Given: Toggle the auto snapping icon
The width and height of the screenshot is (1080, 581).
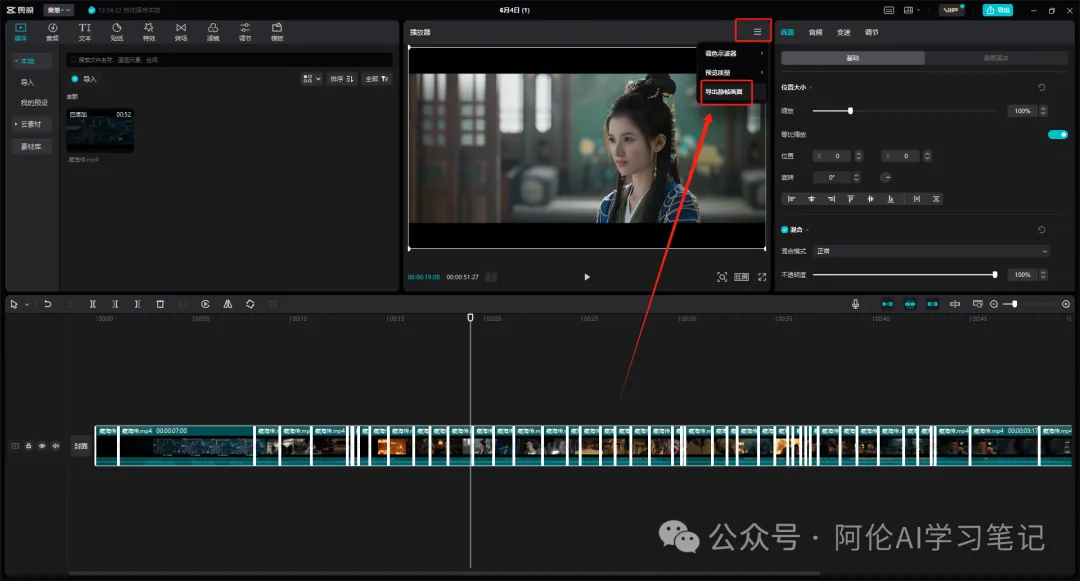Looking at the screenshot, I should point(910,304).
